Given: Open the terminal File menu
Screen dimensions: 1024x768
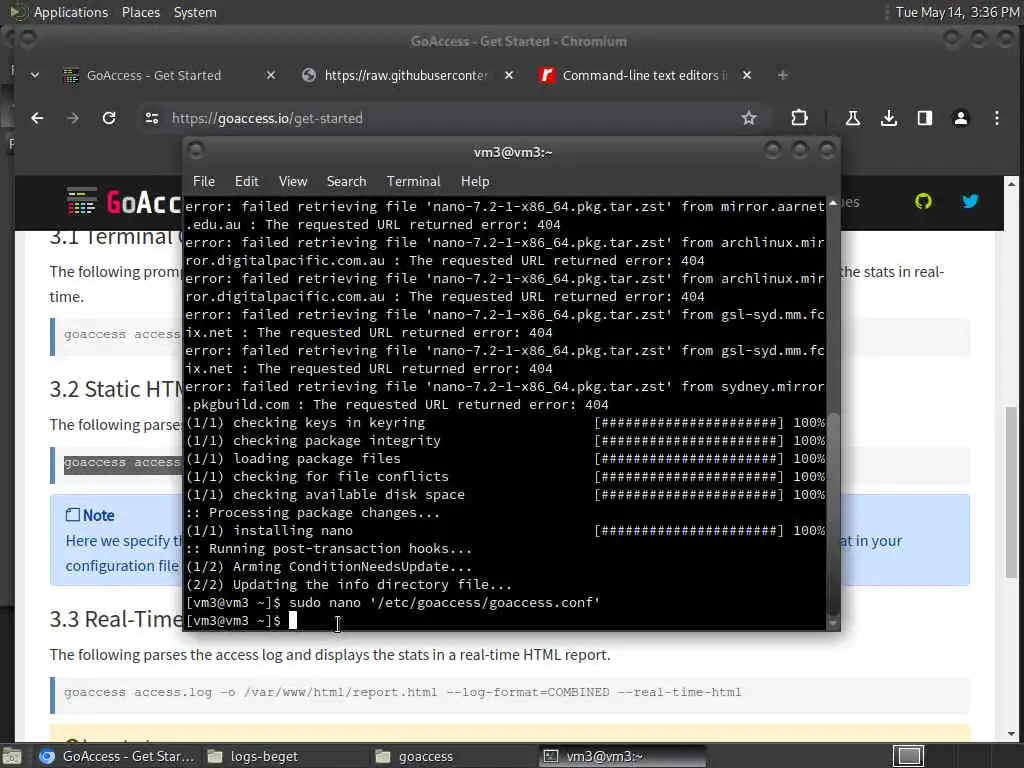Looking at the screenshot, I should tap(204, 182).
